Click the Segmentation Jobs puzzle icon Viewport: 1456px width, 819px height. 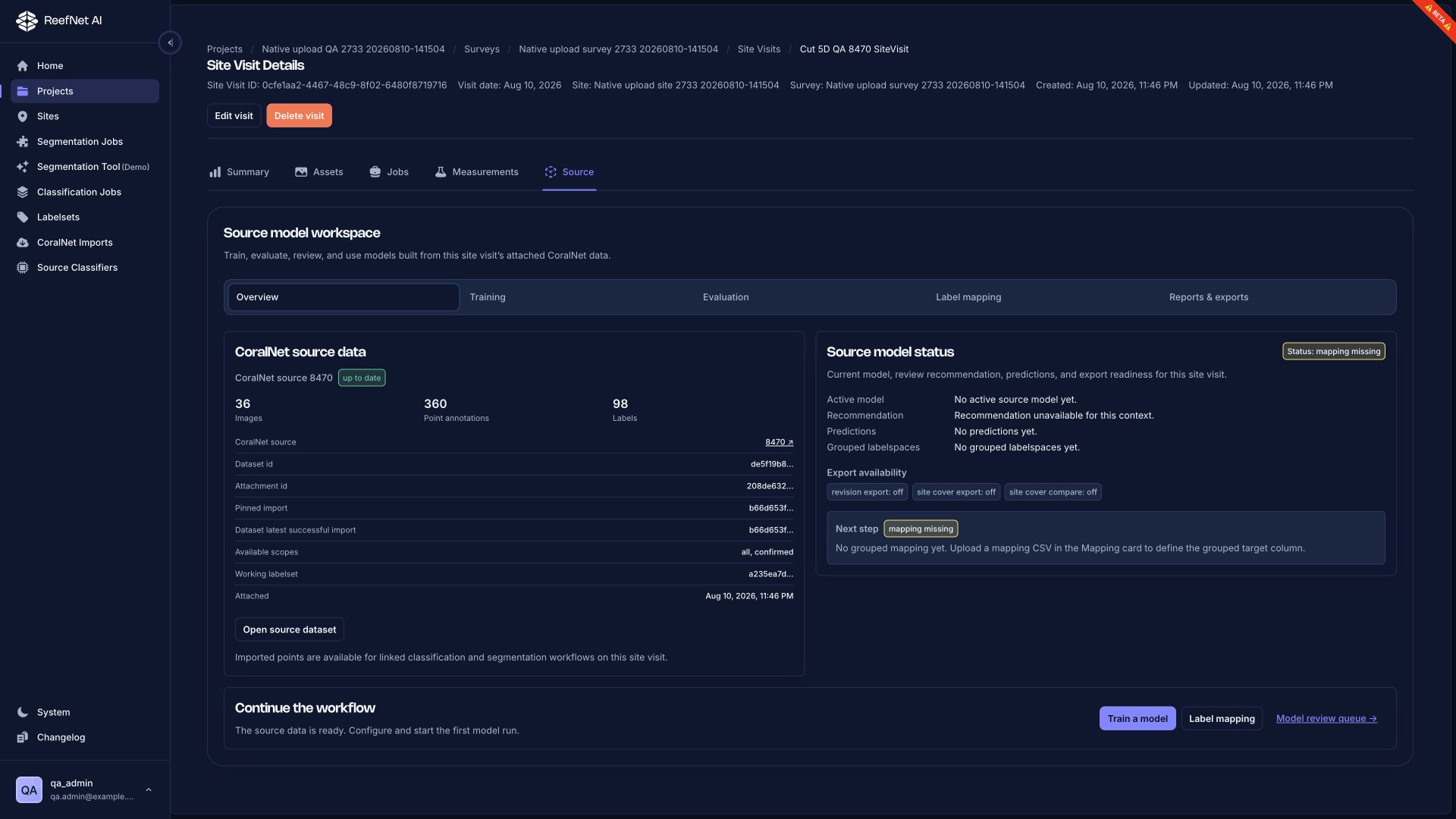(23, 142)
